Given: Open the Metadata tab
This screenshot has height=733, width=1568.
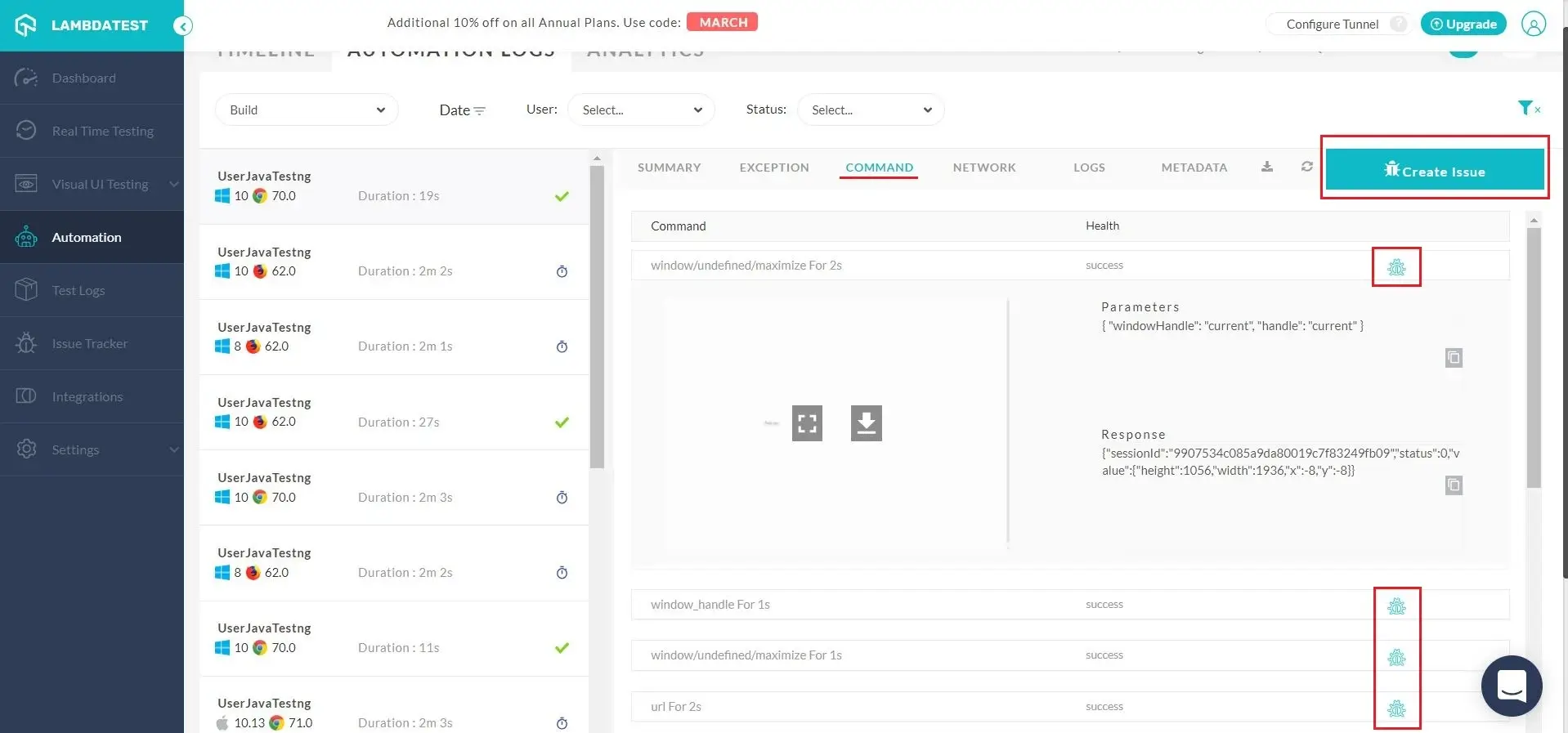Looking at the screenshot, I should 1194,168.
